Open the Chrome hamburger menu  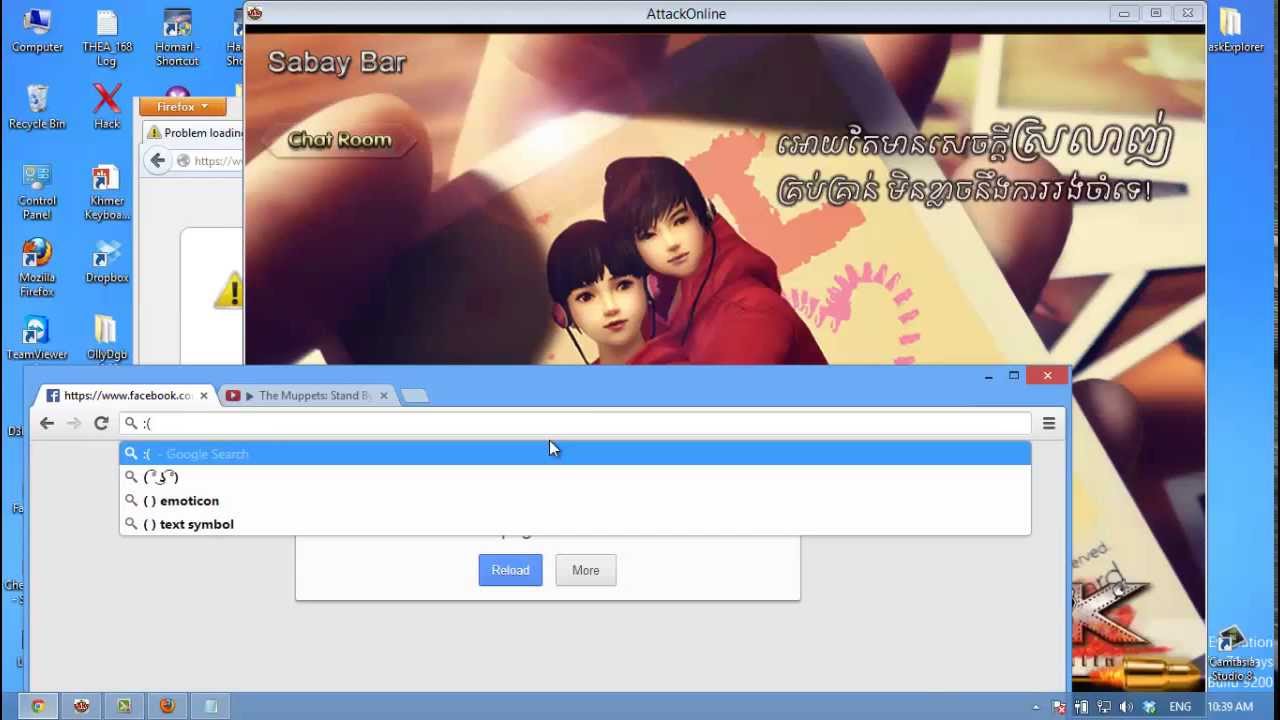[1049, 423]
